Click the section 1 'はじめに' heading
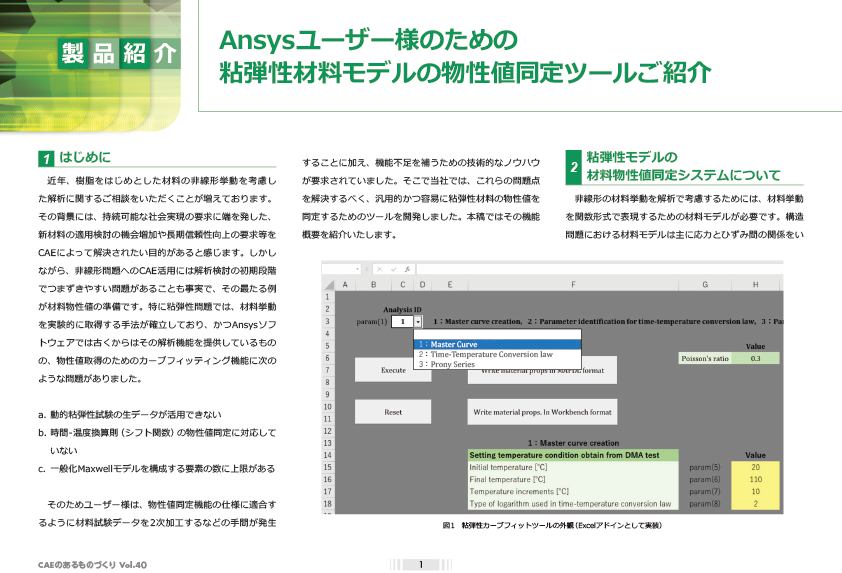The height and width of the screenshot is (573, 842). pos(85,157)
